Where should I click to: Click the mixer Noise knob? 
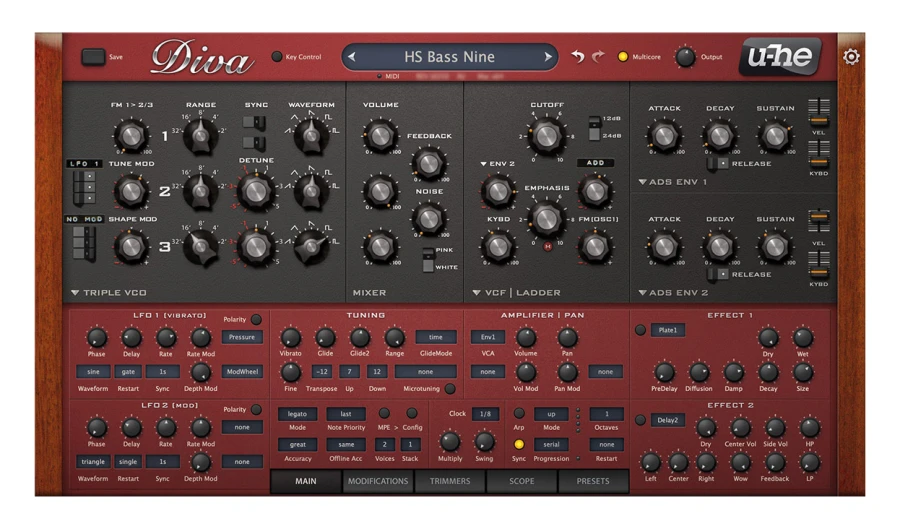429,219
